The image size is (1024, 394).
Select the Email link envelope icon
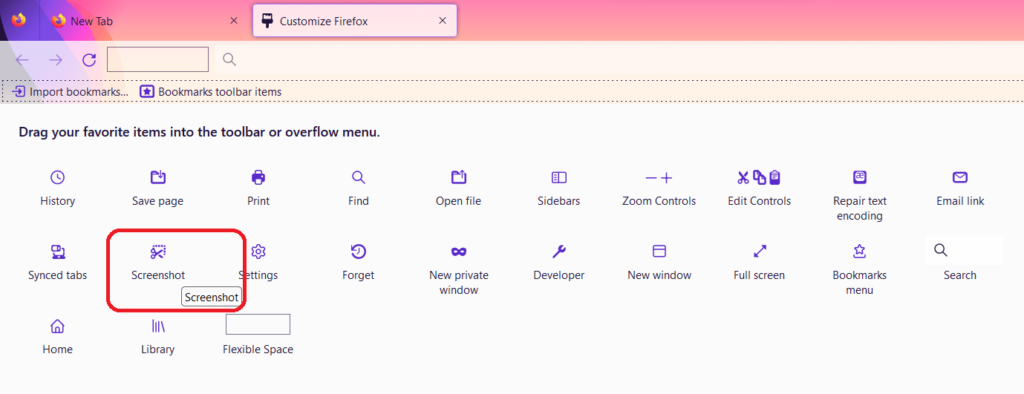click(x=959, y=177)
